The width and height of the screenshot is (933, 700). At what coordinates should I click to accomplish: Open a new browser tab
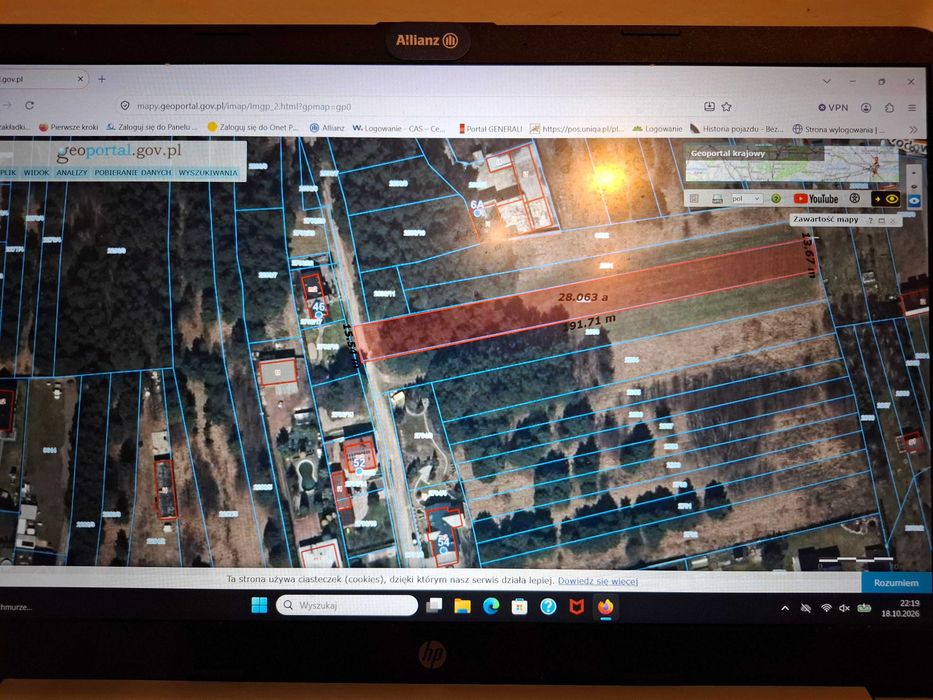click(x=102, y=79)
